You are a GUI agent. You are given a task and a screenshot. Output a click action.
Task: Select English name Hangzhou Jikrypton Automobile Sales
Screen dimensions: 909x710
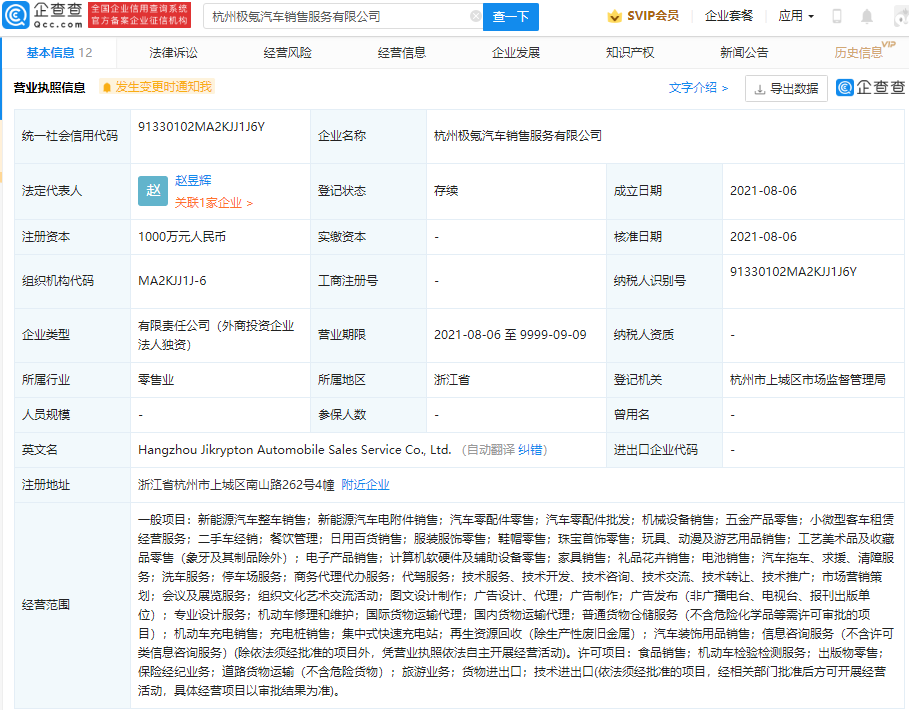click(x=294, y=450)
